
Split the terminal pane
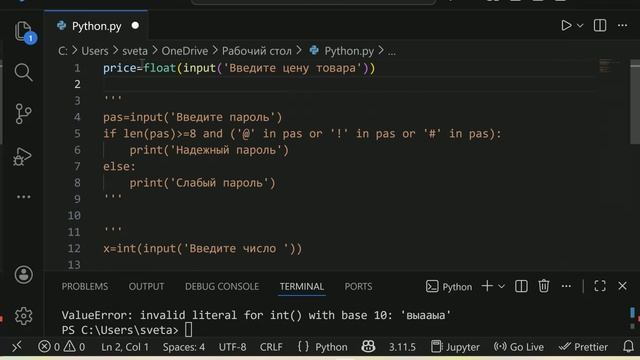pyautogui.click(x=521, y=286)
